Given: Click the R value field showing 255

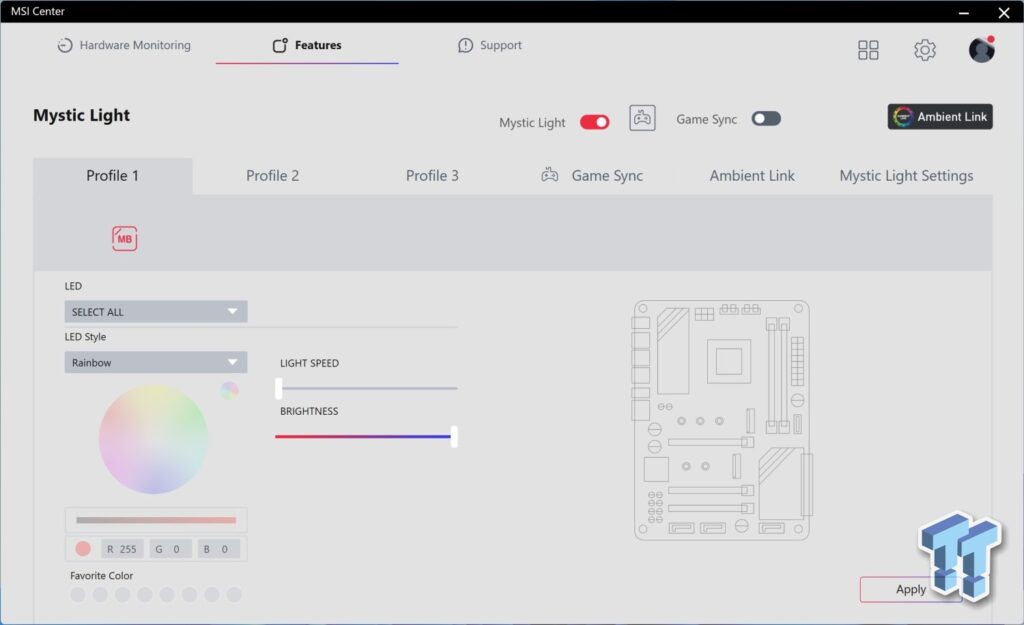Looking at the screenshot, I should pos(122,549).
